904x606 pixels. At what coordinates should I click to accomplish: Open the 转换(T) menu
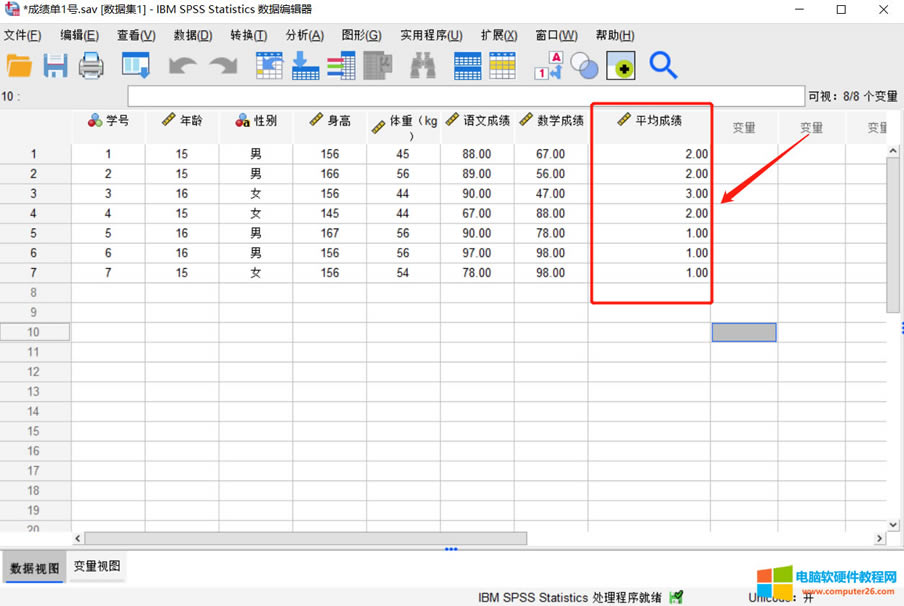click(x=248, y=35)
